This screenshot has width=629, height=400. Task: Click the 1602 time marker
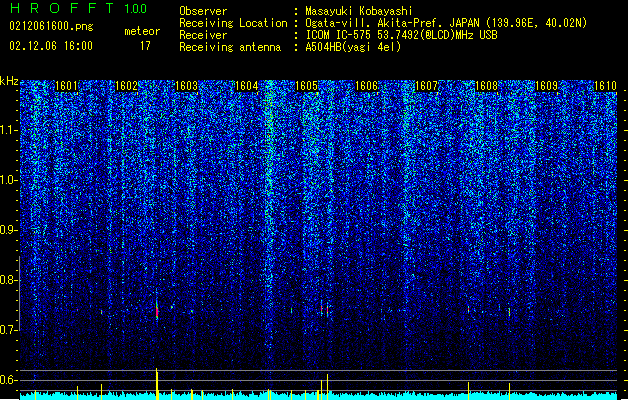coord(126,86)
